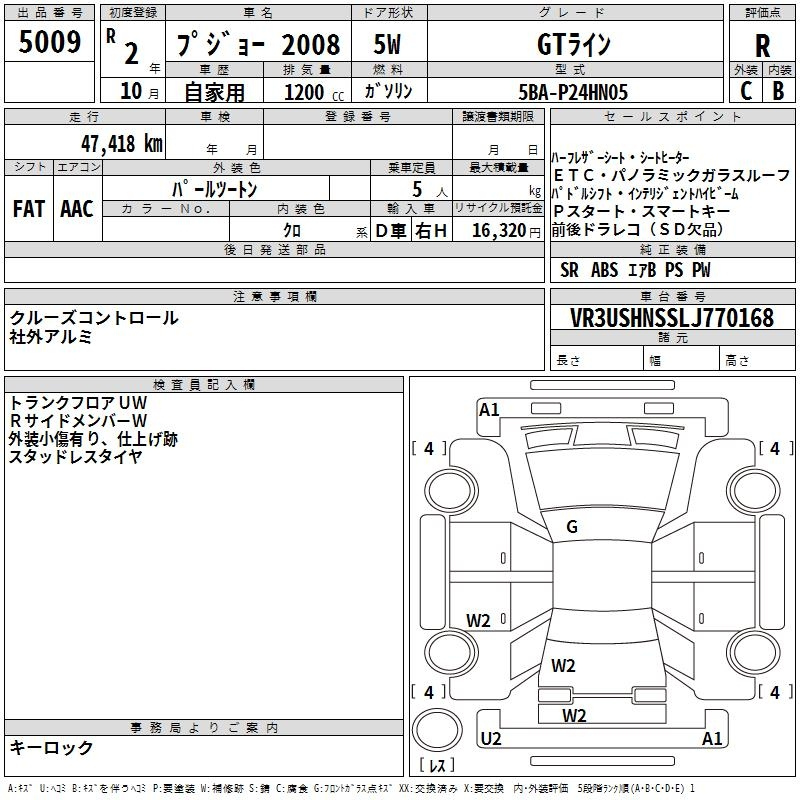Click the shift type FAT
800x800 pixels.
pos(29,209)
